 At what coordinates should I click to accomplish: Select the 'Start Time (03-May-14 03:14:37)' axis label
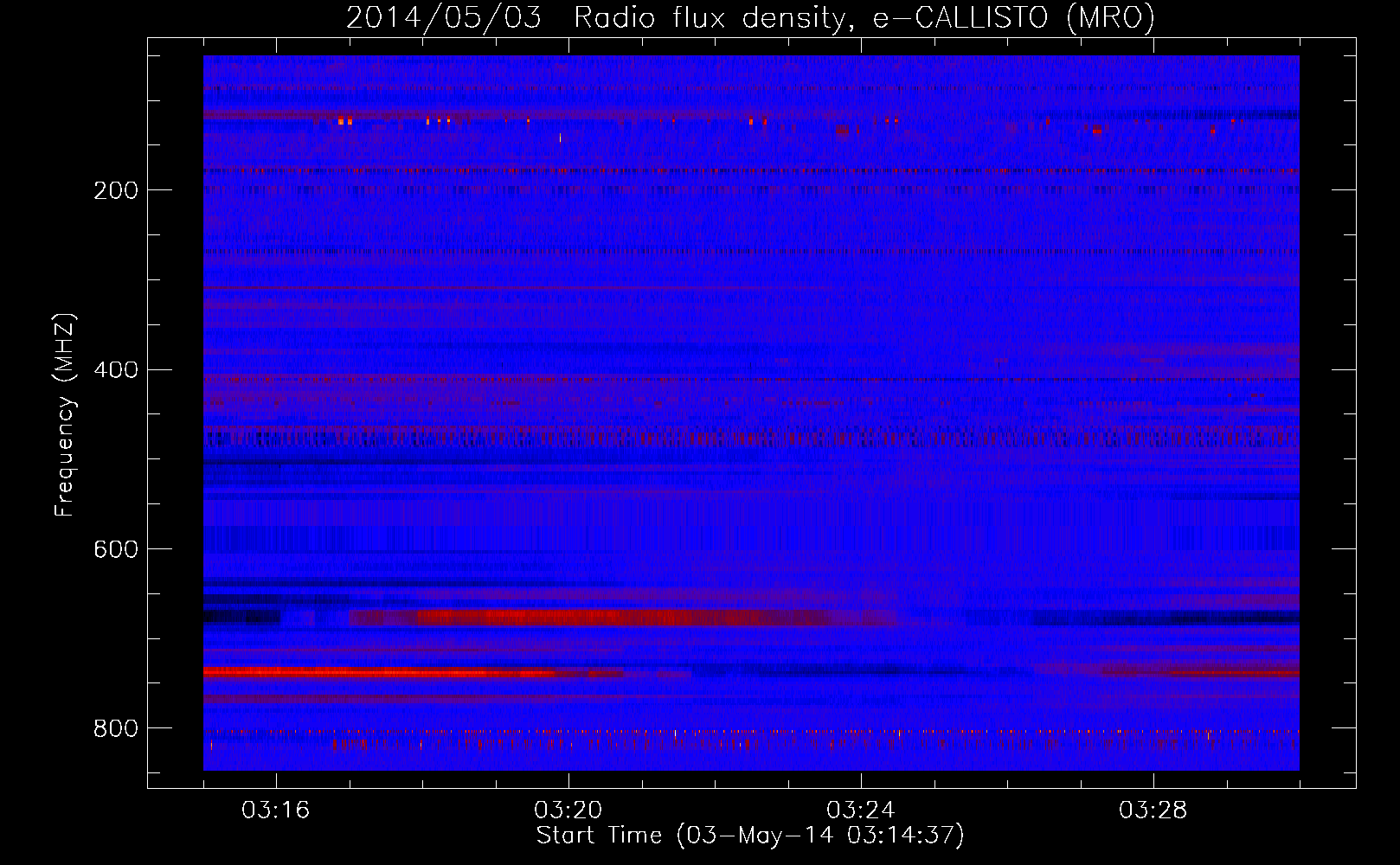tap(750, 836)
